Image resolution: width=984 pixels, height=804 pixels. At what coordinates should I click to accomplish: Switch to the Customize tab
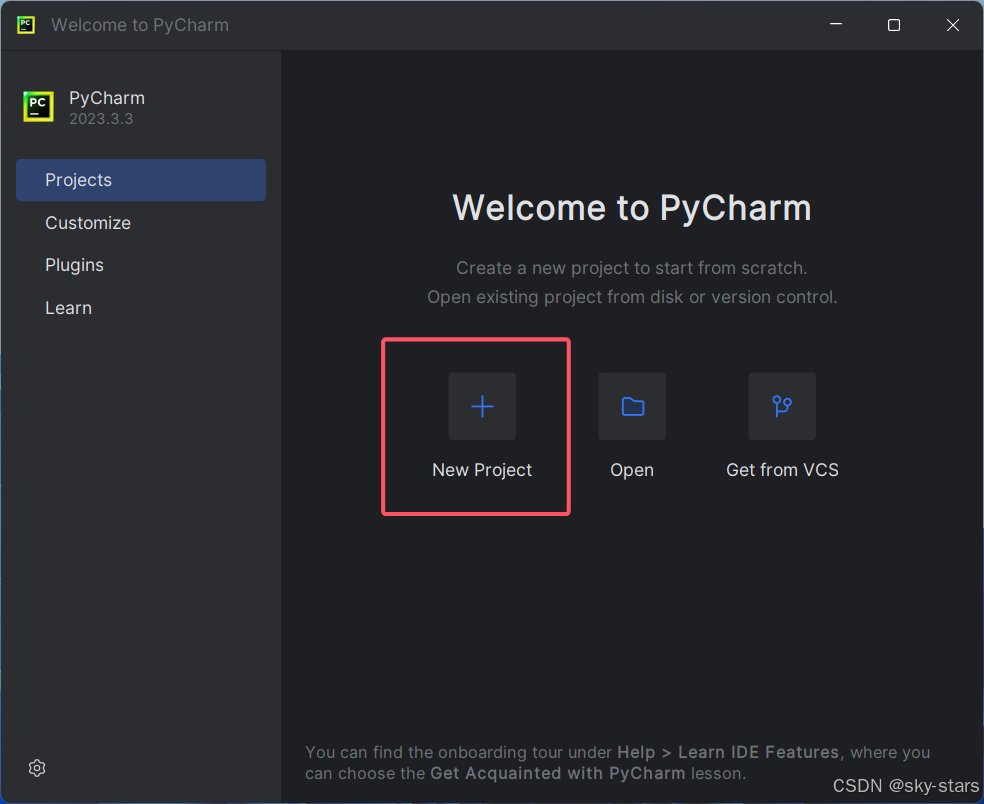point(141,223)
